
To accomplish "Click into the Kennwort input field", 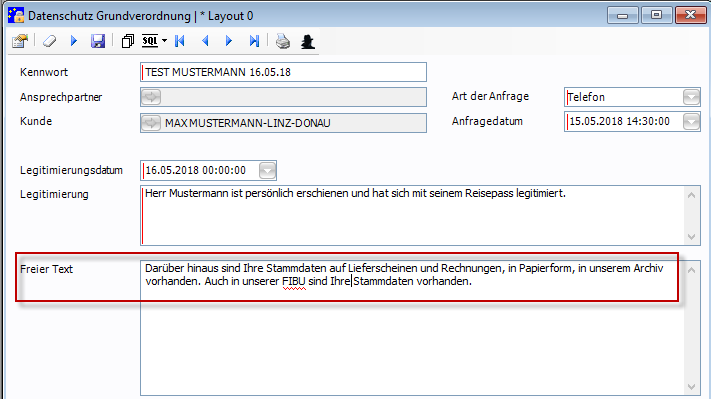I will coord(283,72).
